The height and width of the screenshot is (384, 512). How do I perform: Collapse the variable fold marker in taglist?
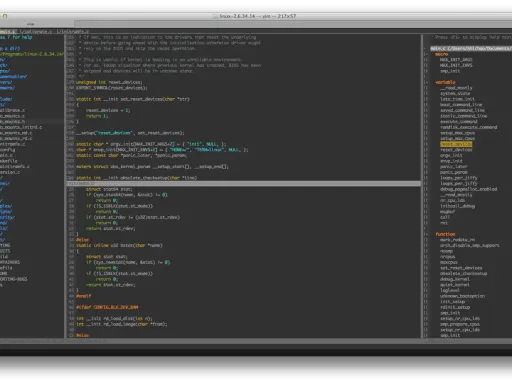point(426,82)
